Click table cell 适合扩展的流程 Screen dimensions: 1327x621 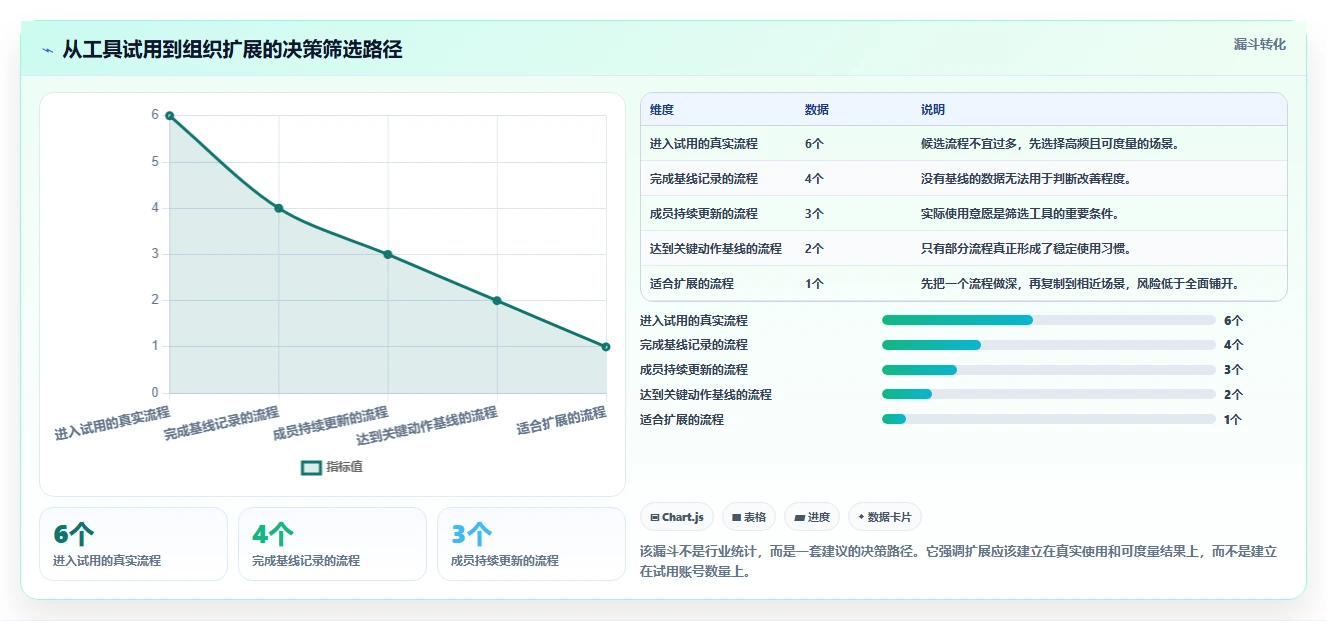(692, 284)
